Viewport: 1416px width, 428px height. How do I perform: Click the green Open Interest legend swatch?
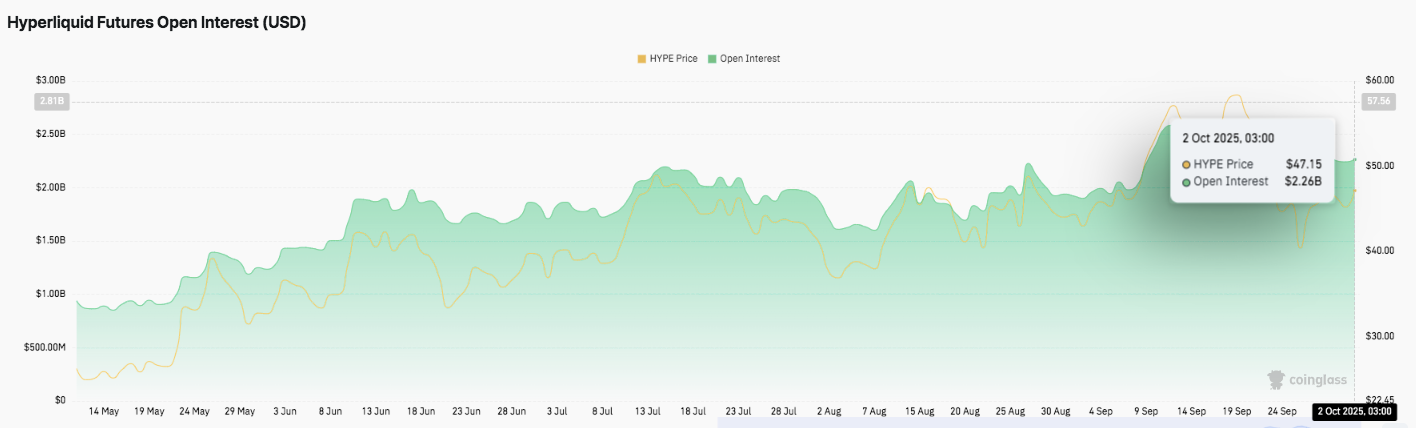pyautogui.click(x=712, y=59)
